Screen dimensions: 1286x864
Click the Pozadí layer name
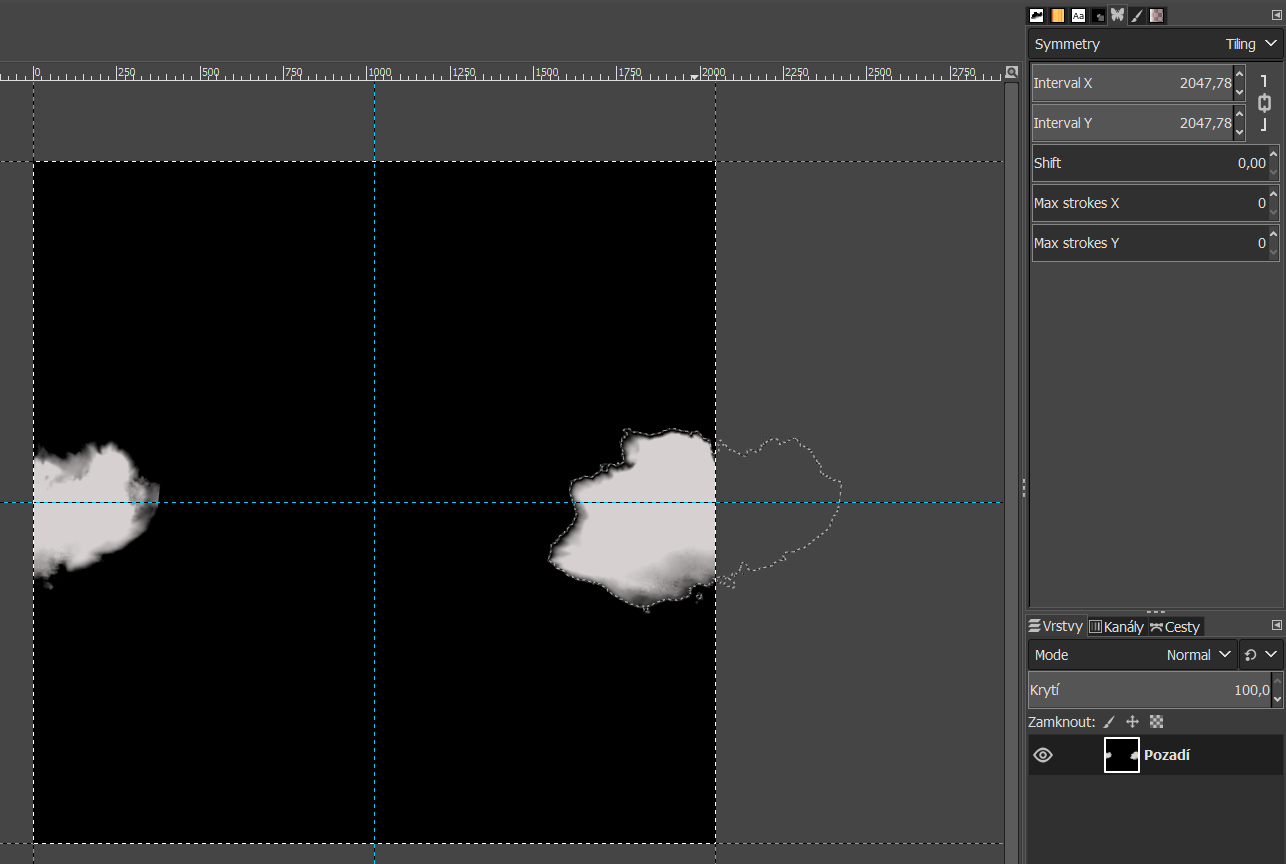[x=1167, y=755]
